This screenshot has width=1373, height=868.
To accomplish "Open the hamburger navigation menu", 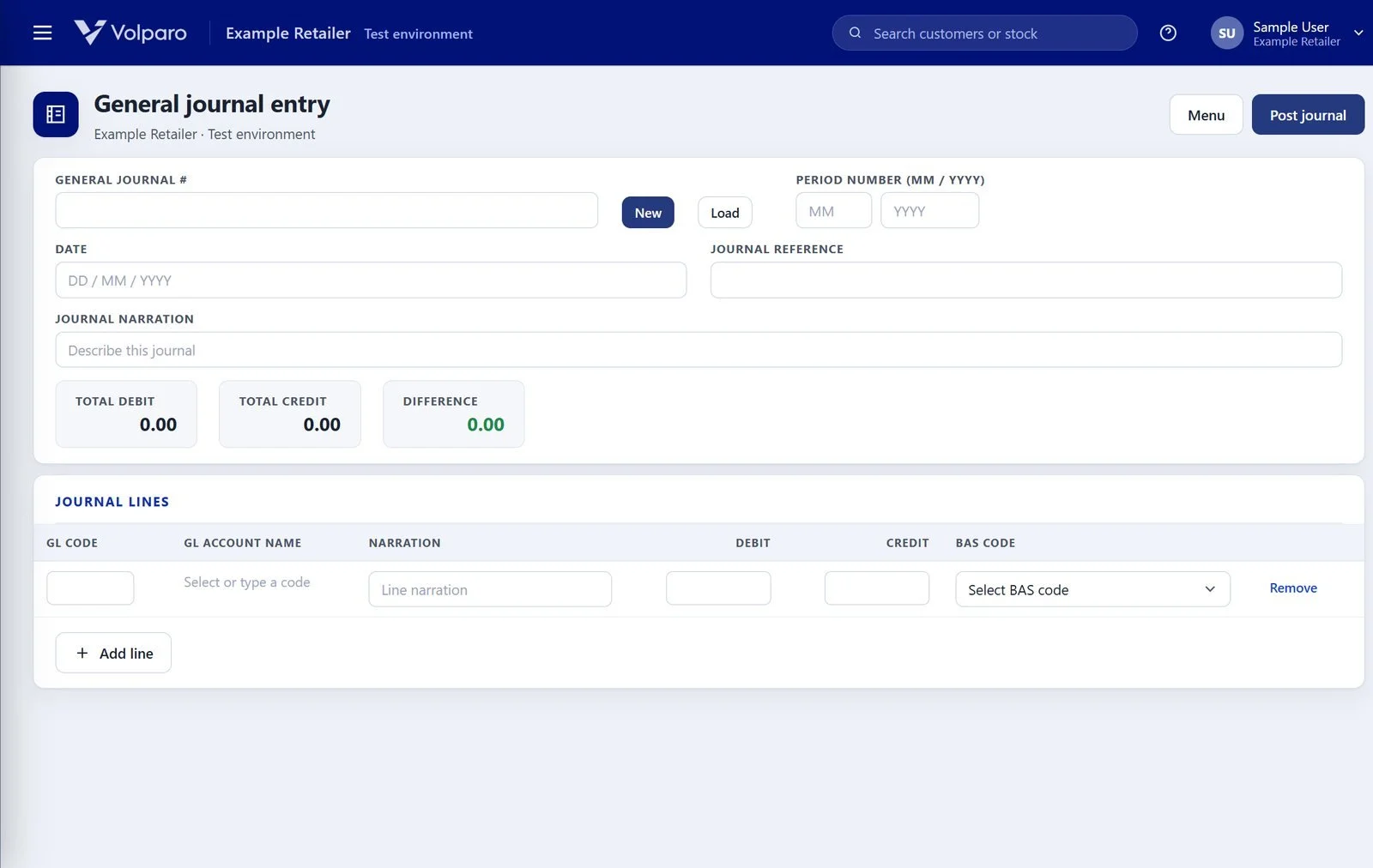I will tap(42, 33).
